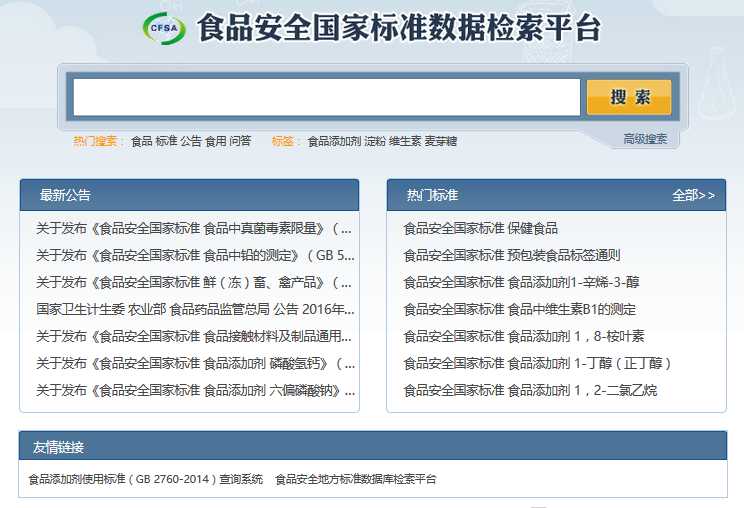
Task: Open 食品安全地方标准数据库检索平台 link
Action: [355, 479]
